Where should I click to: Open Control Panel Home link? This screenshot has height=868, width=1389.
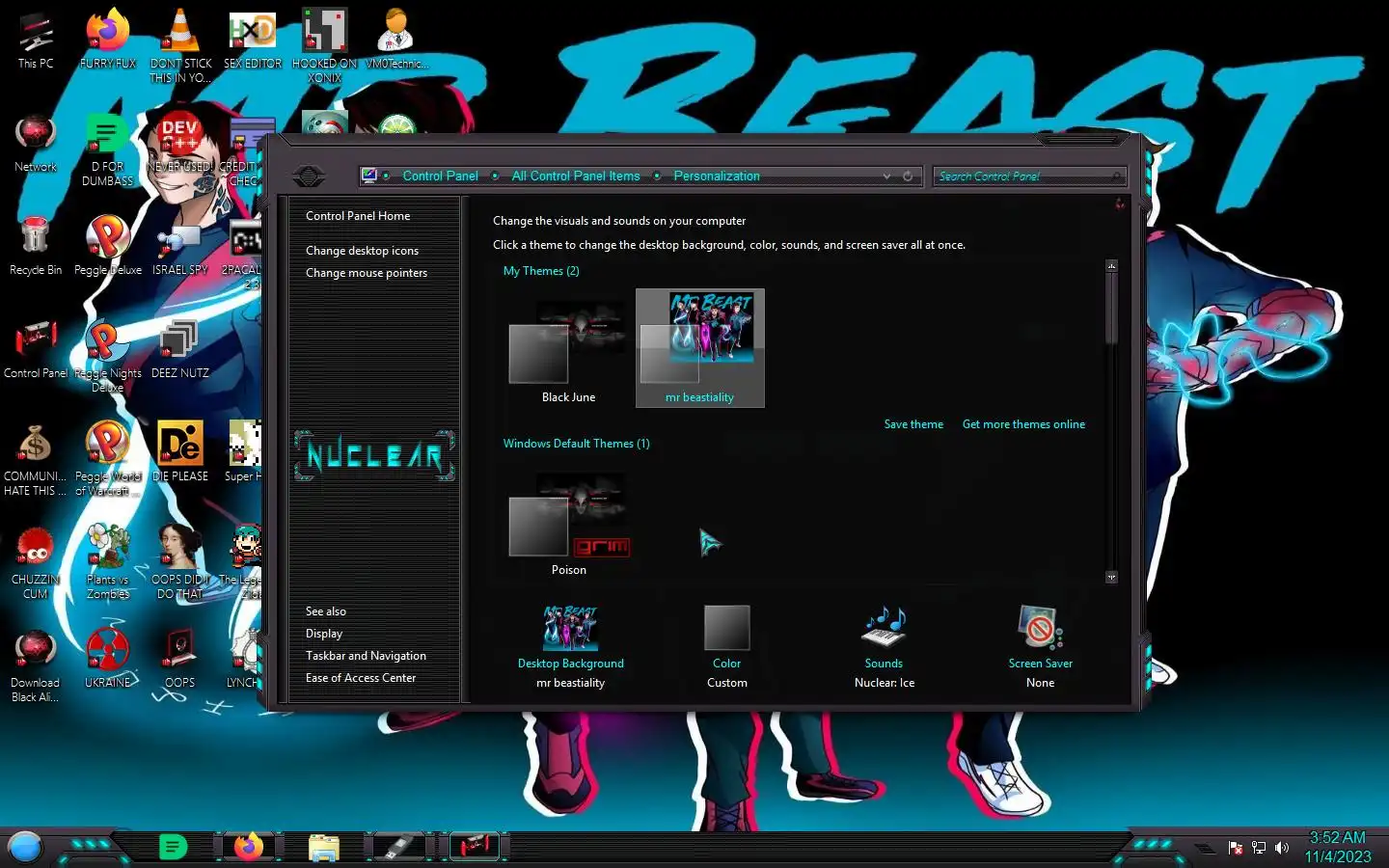pos(358,216)
